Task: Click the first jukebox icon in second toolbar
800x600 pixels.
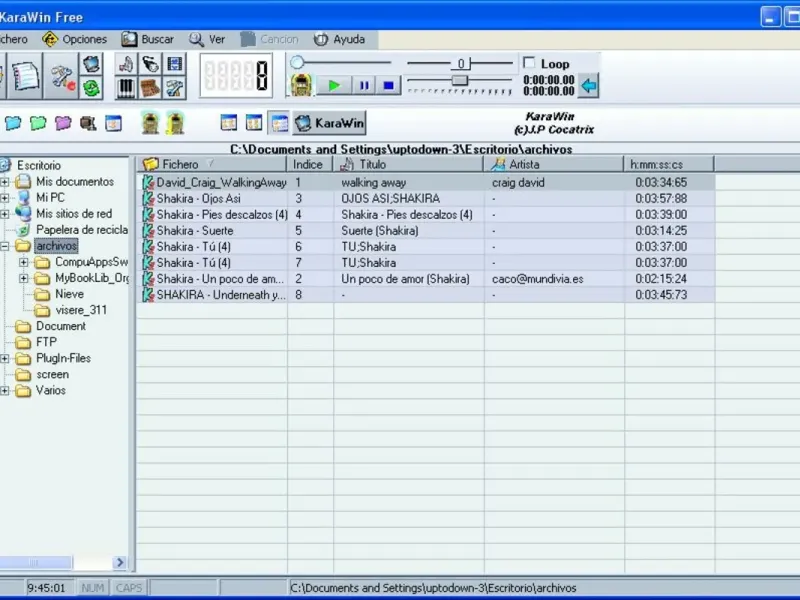Action: click(151, 123)
